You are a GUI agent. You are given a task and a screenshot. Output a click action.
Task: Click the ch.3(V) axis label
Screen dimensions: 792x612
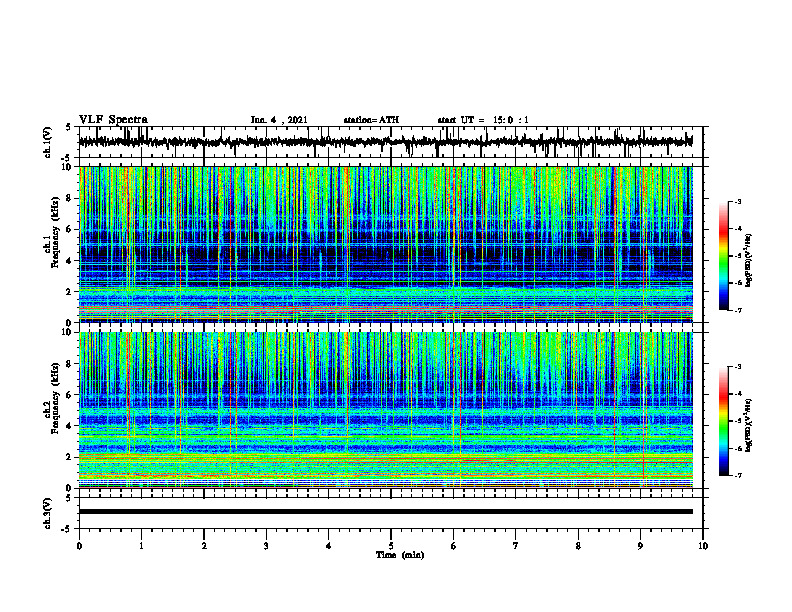pyautogui.click(x=48, y=513)
